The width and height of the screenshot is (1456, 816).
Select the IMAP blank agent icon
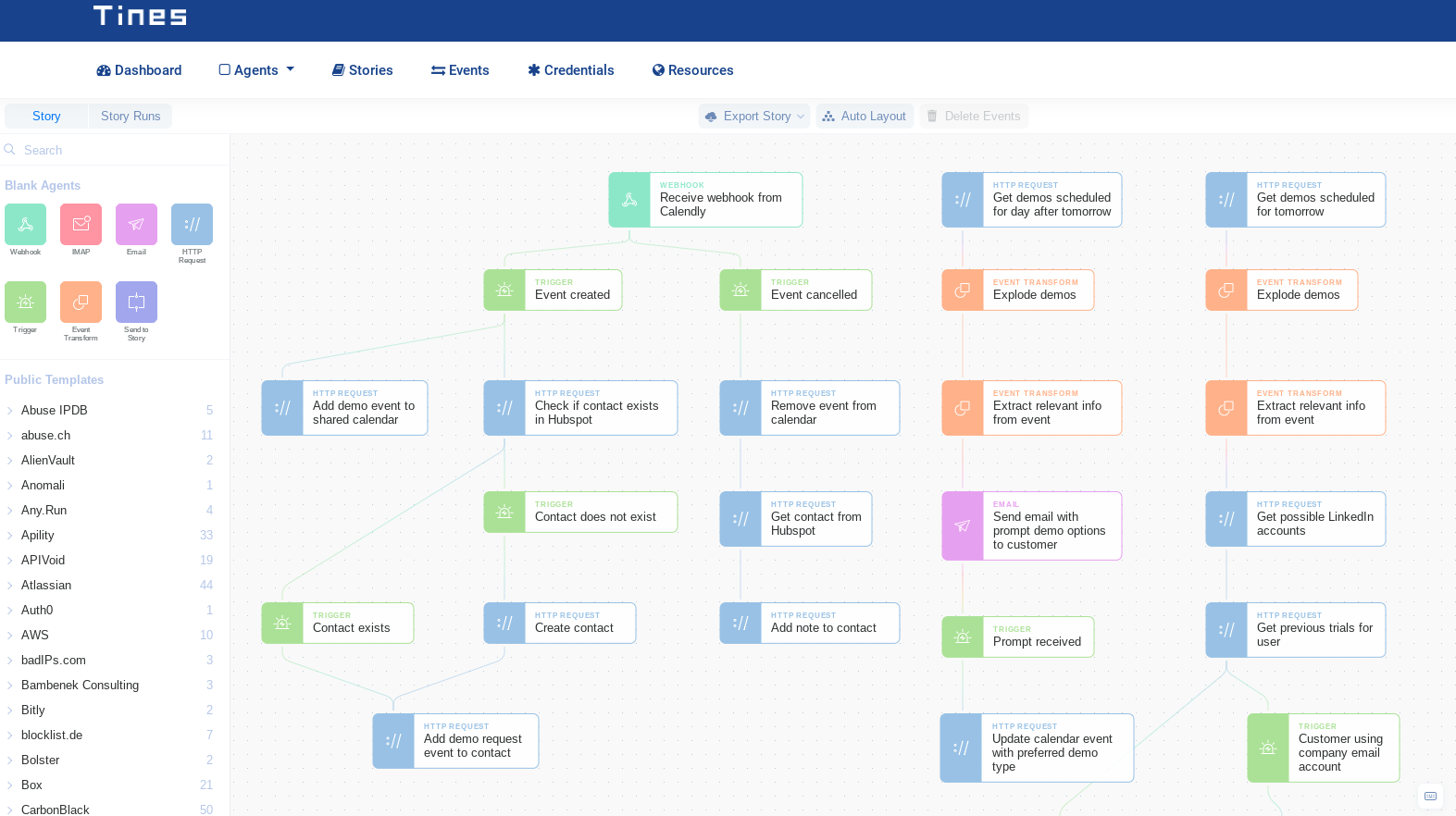81,224
